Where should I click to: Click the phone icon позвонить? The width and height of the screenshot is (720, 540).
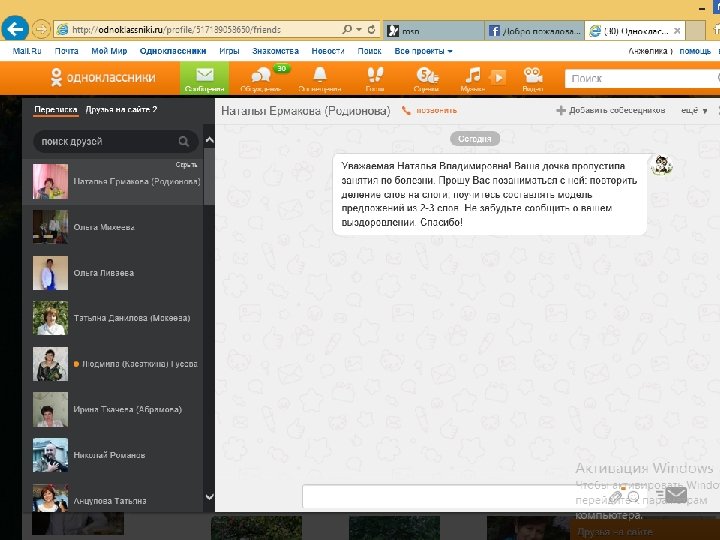pos(406,110)
